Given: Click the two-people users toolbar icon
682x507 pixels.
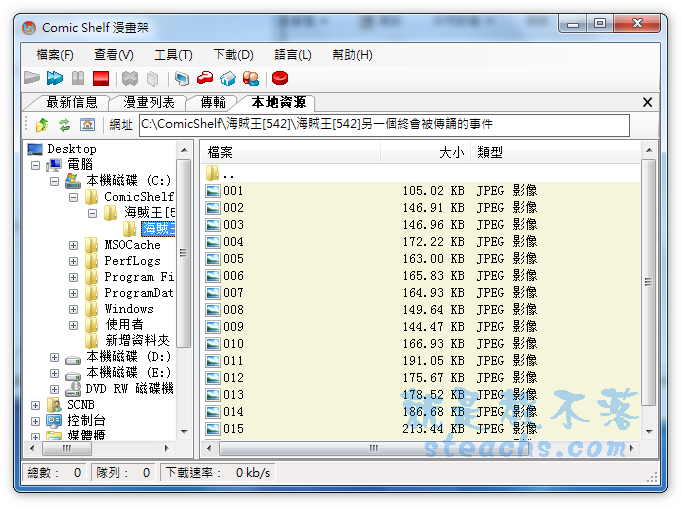Looking at the screenshot, I should click(x=251, y=79).
